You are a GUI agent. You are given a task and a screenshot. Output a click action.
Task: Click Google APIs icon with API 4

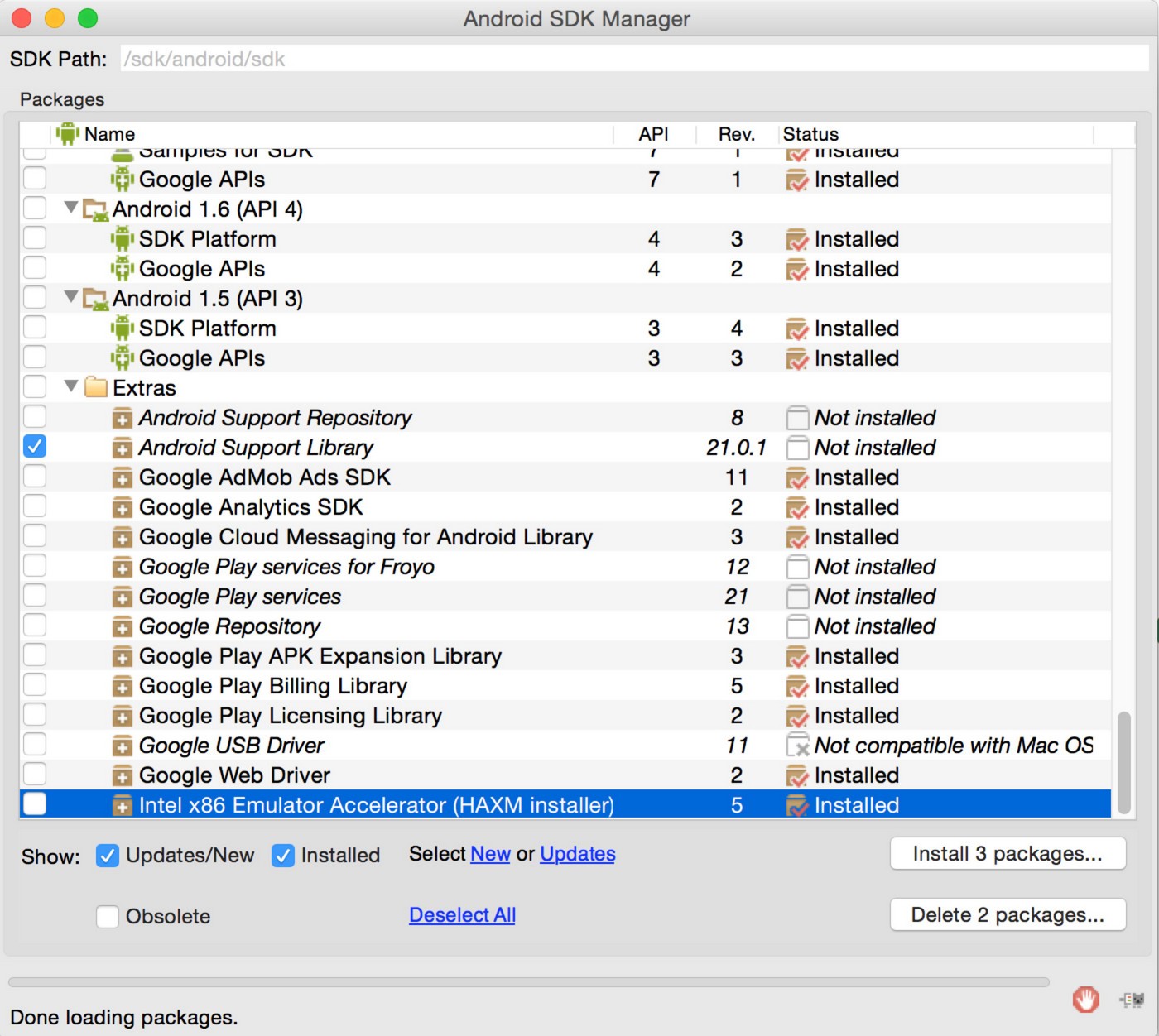click(x=123, y=269)
